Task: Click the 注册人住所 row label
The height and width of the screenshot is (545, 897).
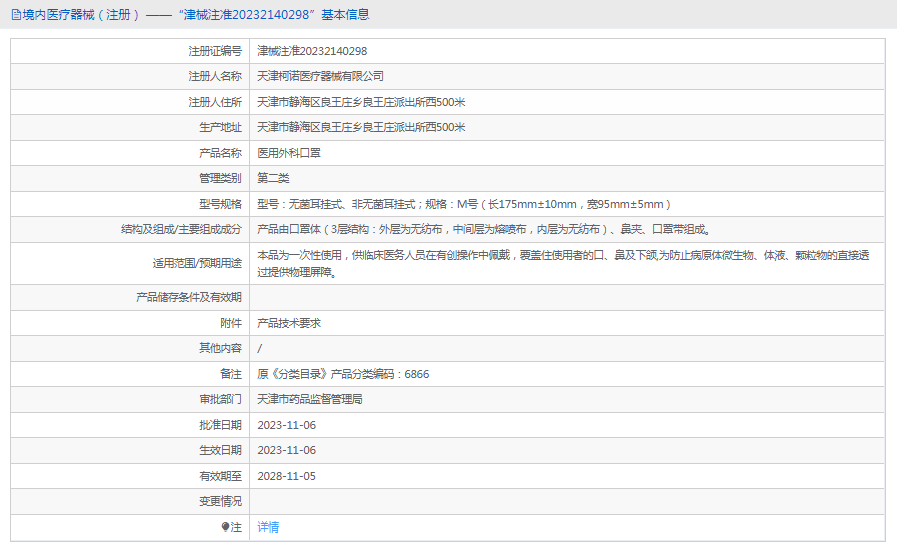Action: tap(215, 102)
